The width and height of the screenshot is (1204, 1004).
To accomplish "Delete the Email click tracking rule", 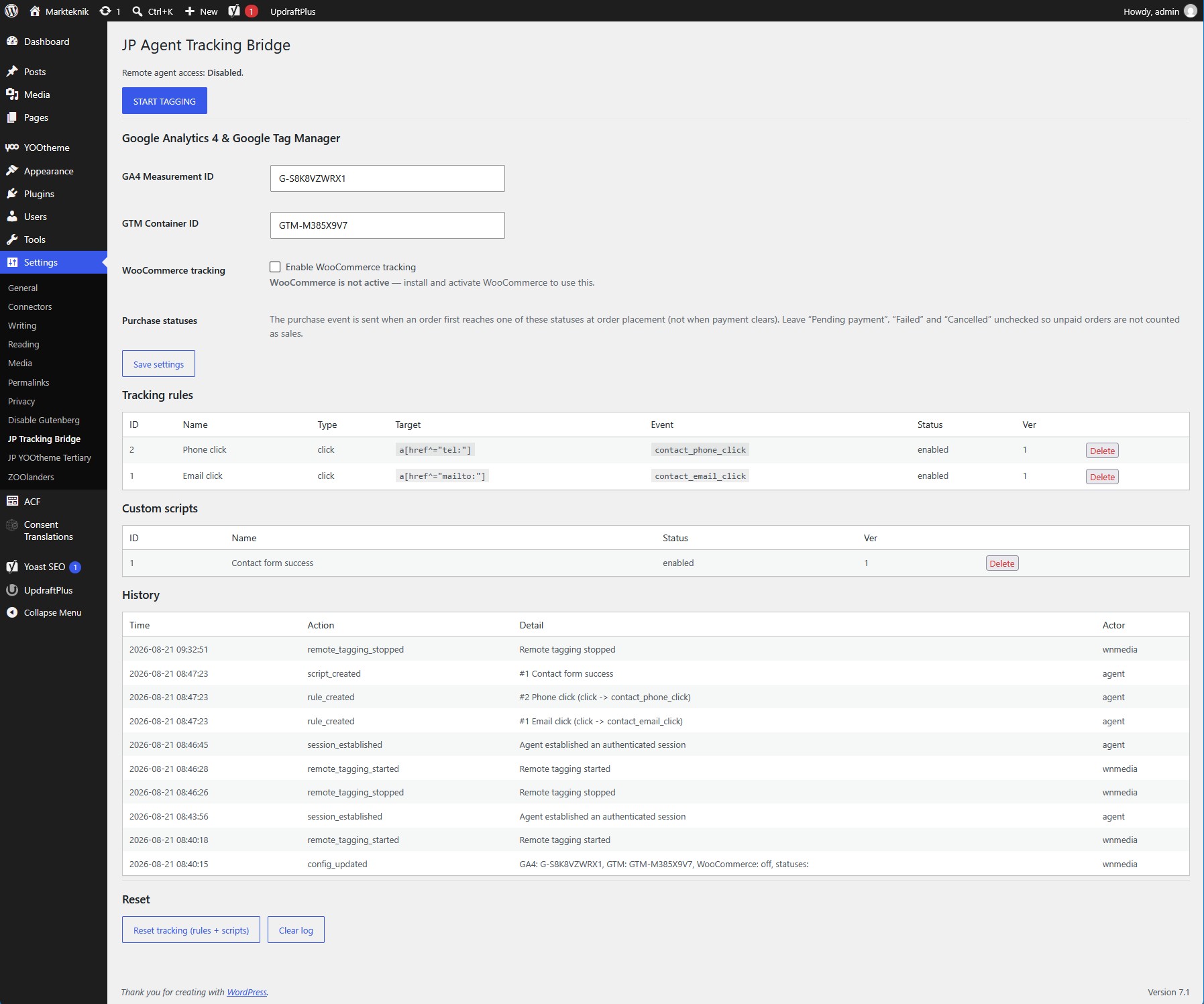I will (x=1102, y=477).
